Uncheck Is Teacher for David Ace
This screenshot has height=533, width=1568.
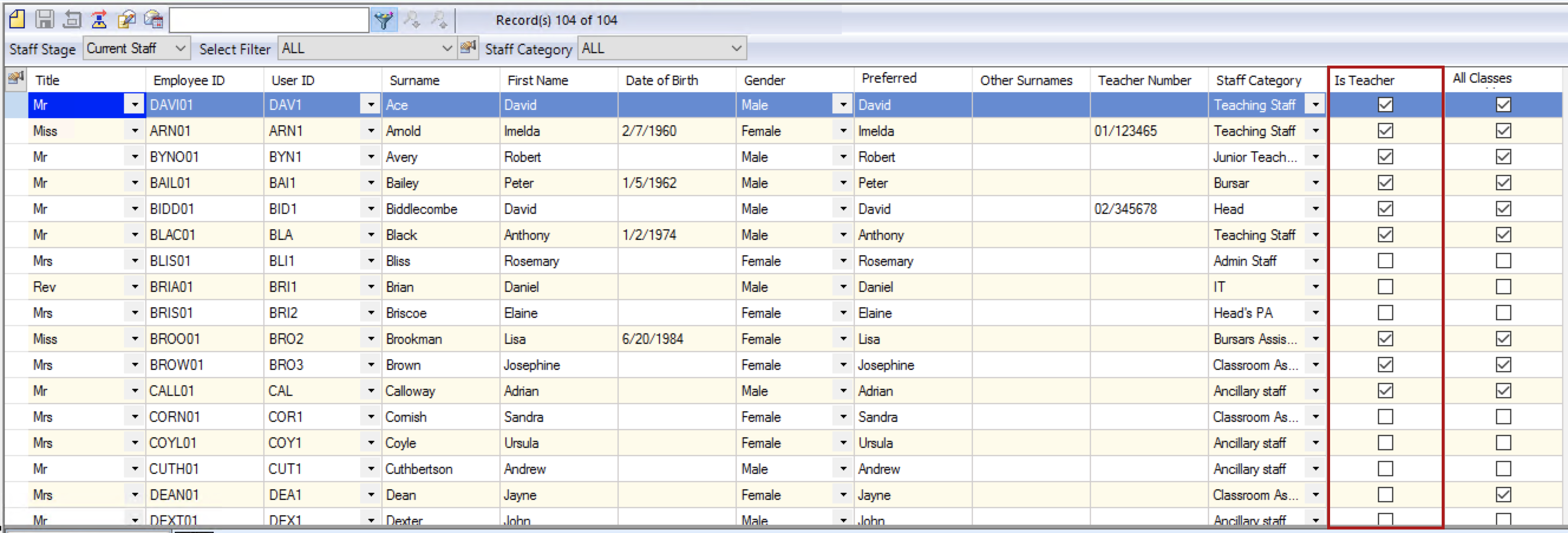[1386, 105]
